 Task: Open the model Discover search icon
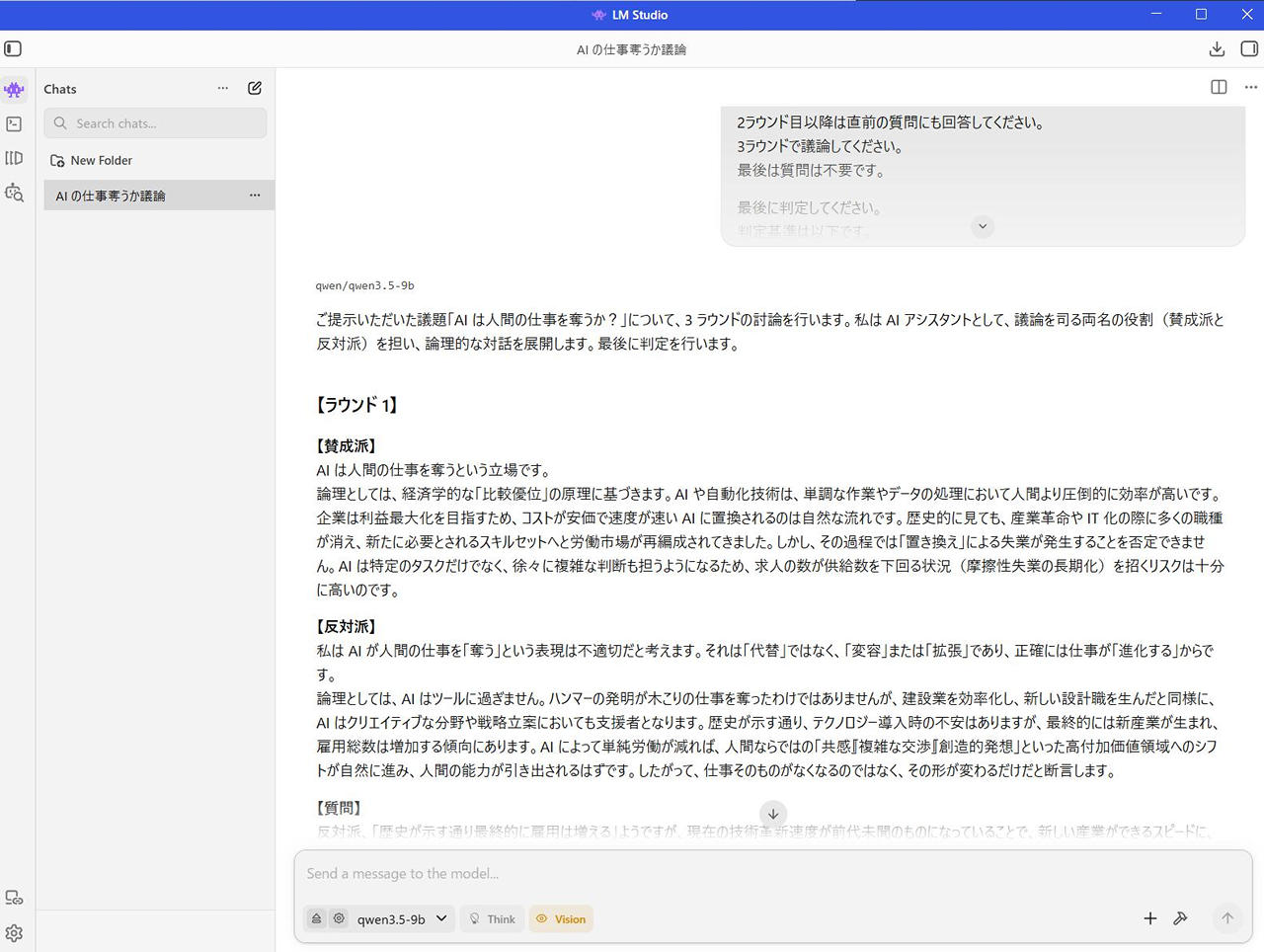14,193
